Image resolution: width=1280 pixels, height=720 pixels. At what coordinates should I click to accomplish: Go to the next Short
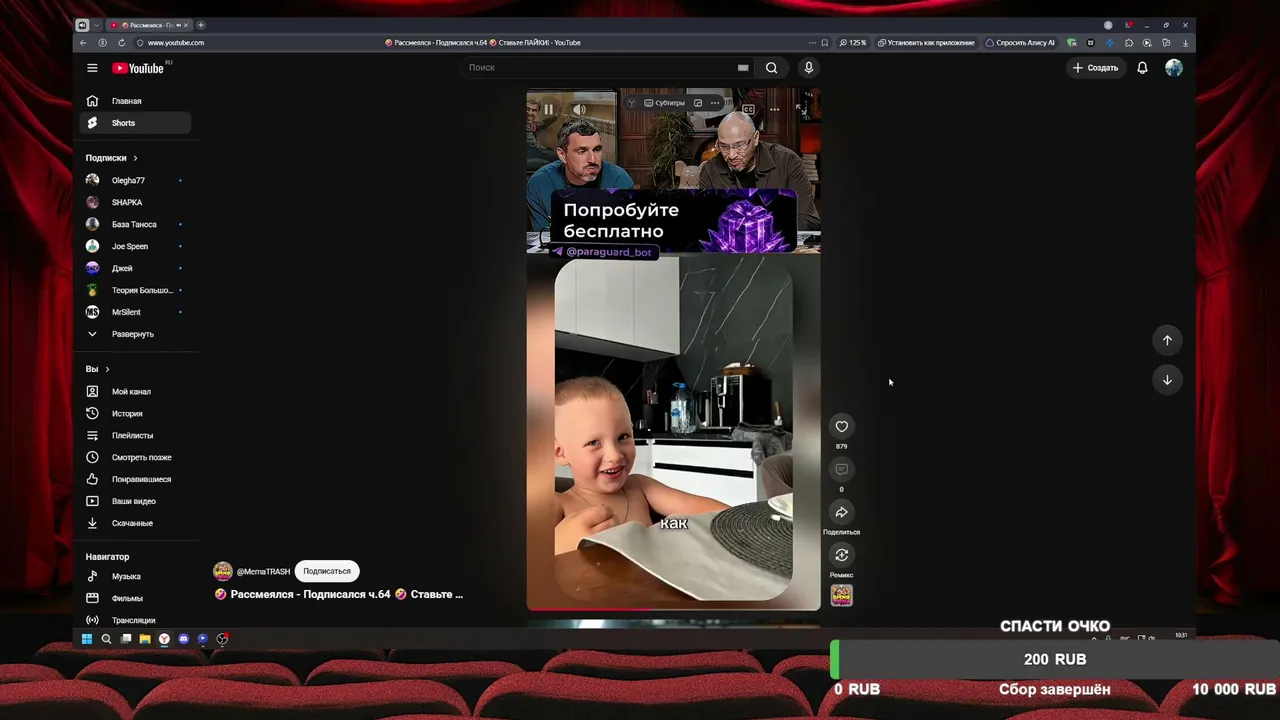(1167, 380)
